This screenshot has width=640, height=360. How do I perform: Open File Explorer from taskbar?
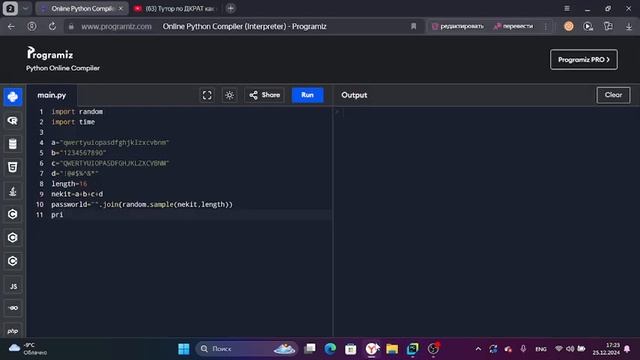pos(392,349)
